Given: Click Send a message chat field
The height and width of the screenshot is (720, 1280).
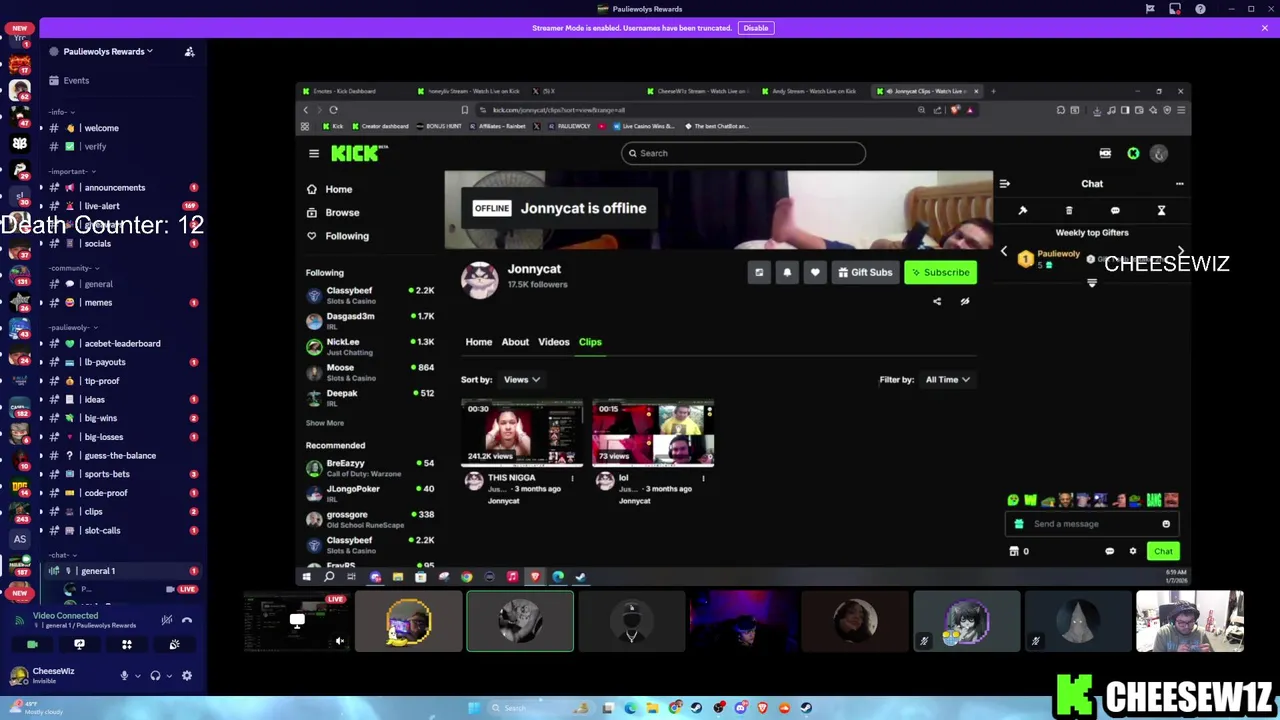Looking at the screenshot, I should (1091, 524).
